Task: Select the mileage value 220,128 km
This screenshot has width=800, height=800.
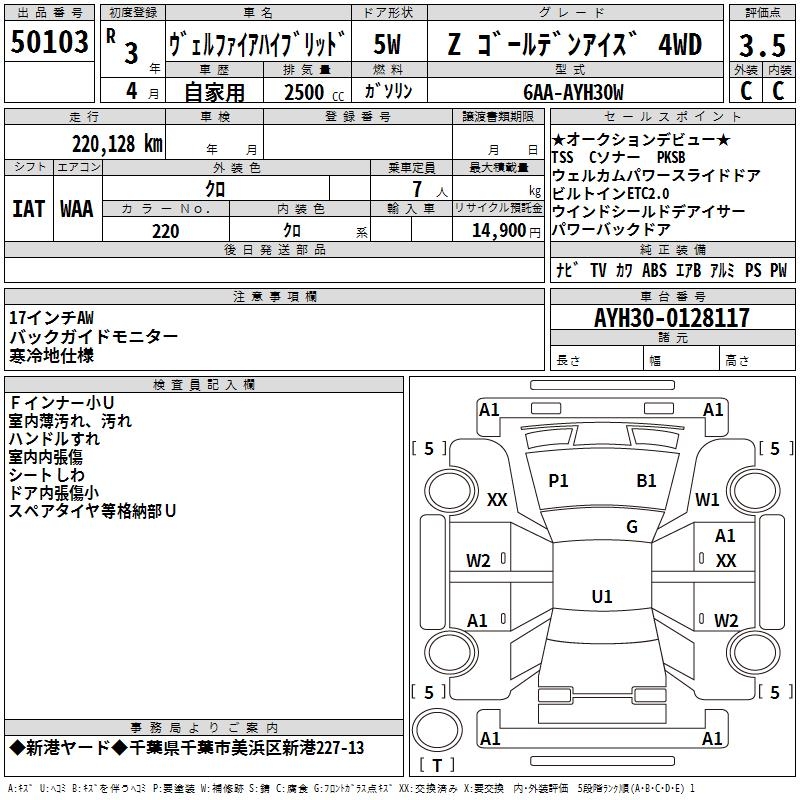Action: (x=117, y=143)
